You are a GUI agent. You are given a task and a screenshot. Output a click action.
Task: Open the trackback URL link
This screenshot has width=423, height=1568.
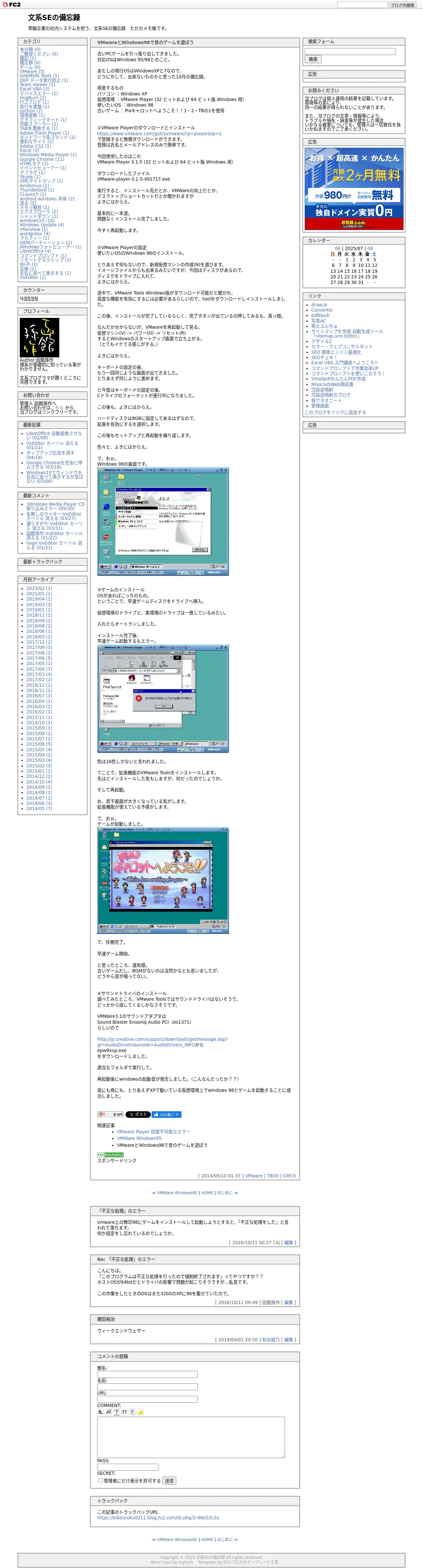pyautogui.click(x=158, y=1517)
